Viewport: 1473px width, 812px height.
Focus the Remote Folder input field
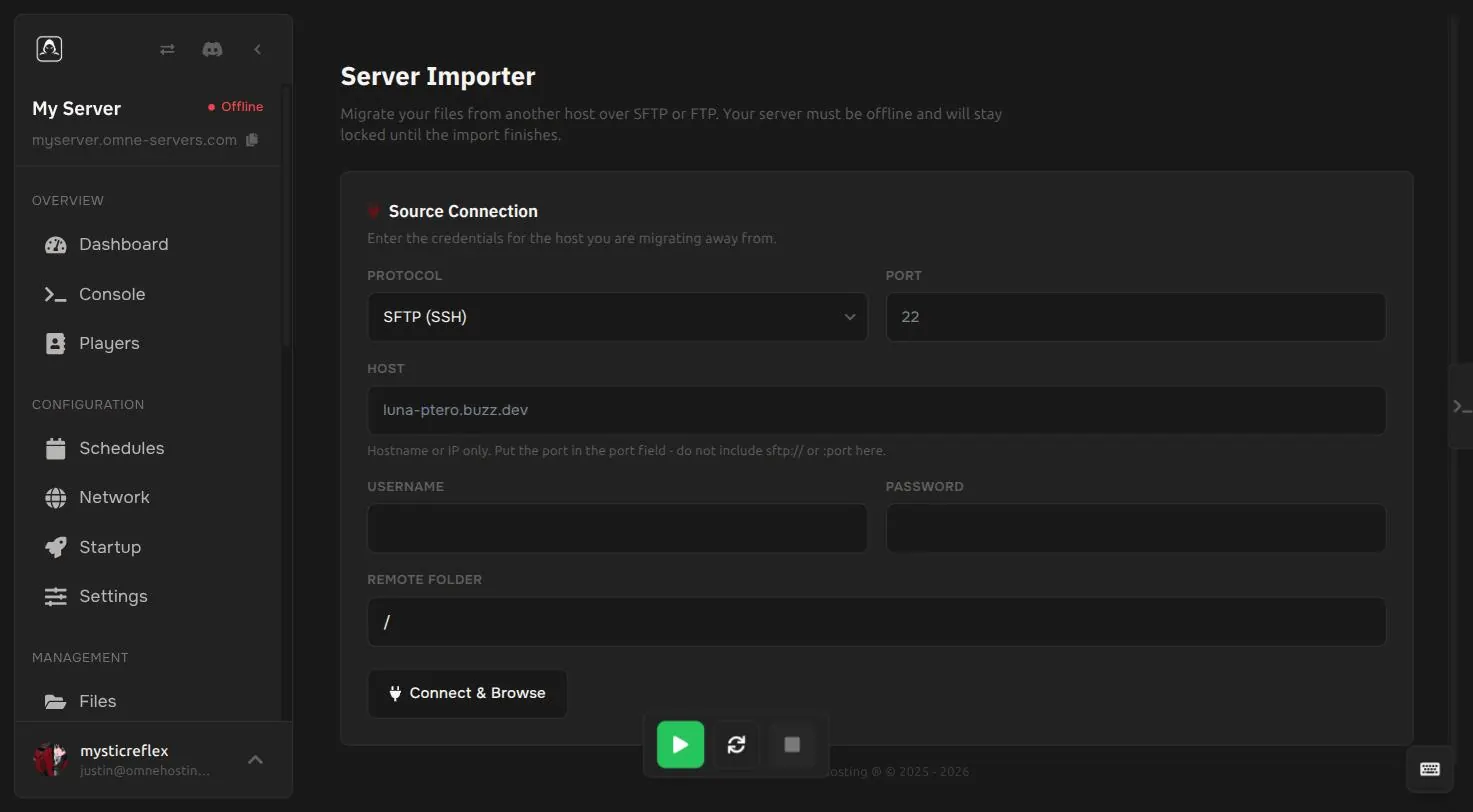pos(877,622)
